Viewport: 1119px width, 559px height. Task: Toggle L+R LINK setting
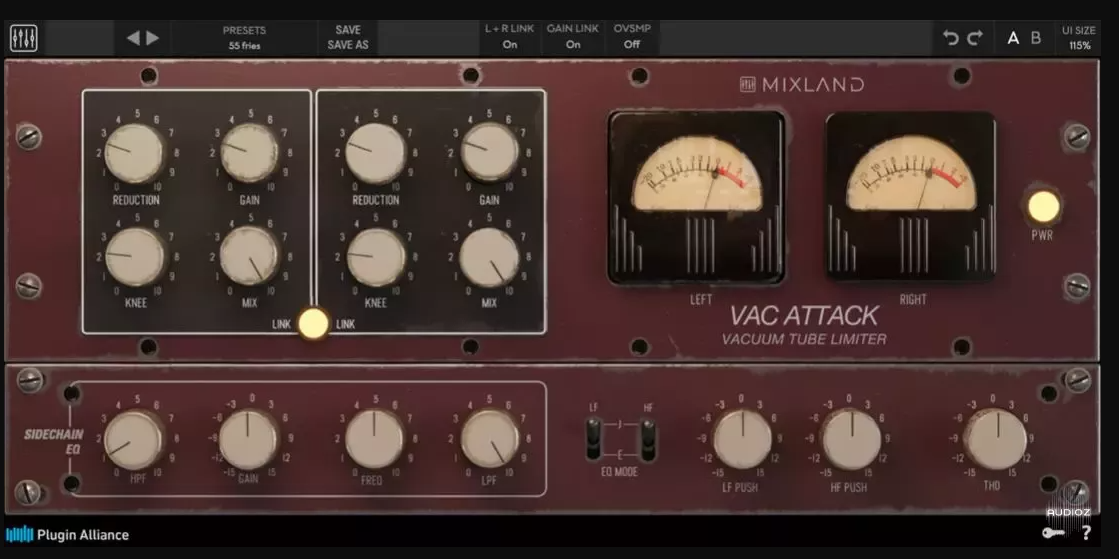tap(510, 37)
